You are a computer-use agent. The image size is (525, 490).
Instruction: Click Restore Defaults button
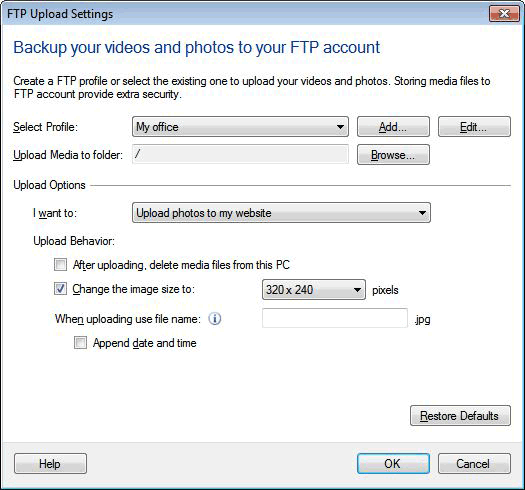click(460, 416)
